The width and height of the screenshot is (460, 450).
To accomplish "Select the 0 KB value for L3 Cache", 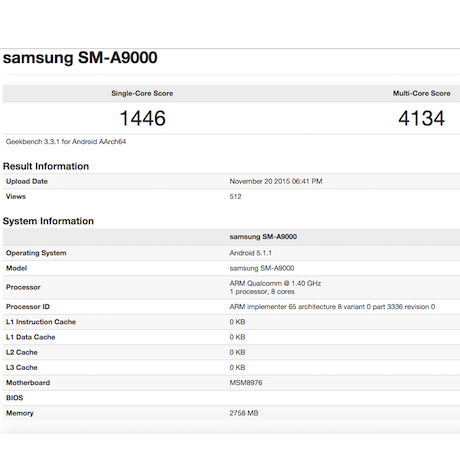I will pos(237,367).
